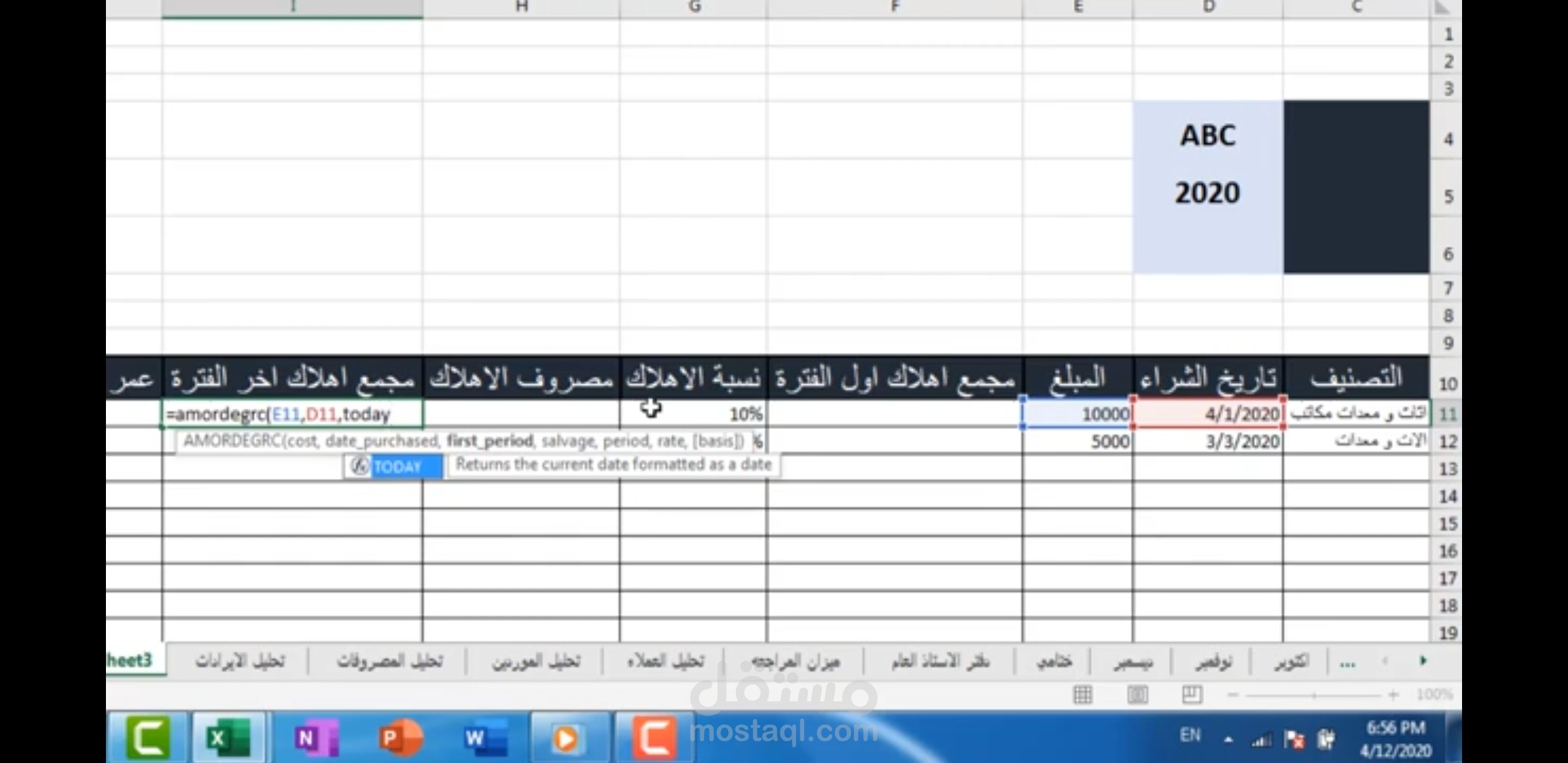Select cell with amount 5000
This screenshot has height=763, width=1568.
[1077, 442]
